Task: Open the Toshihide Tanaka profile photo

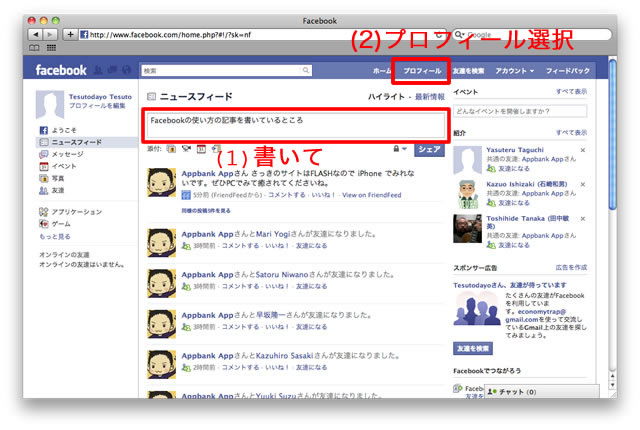Action: pyautogui.click(x=467, y=229)
